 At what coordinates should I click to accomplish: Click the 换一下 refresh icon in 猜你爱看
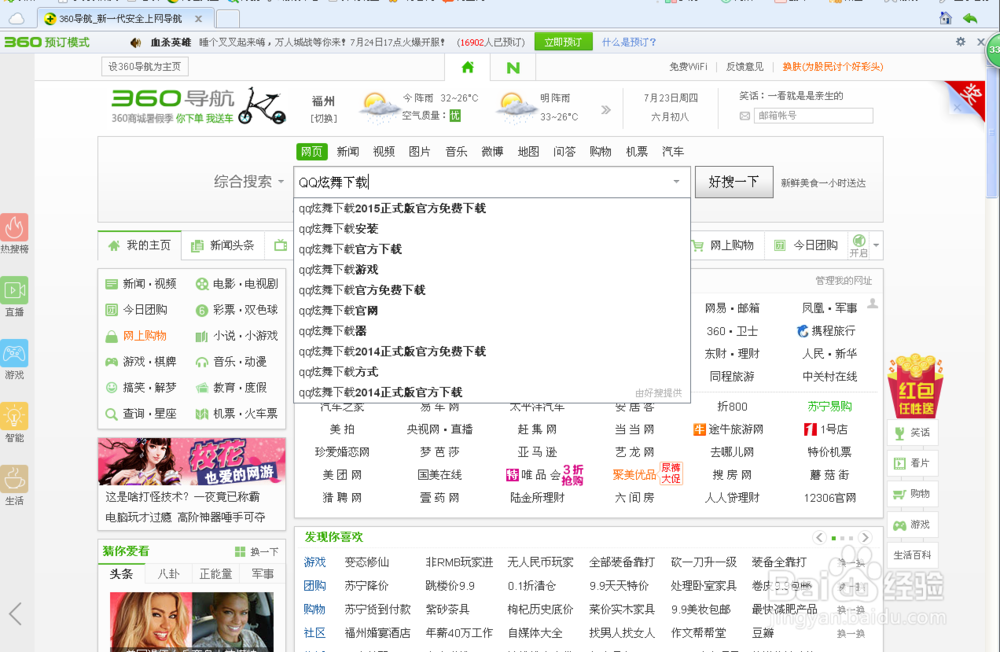[x=240, y=552]
